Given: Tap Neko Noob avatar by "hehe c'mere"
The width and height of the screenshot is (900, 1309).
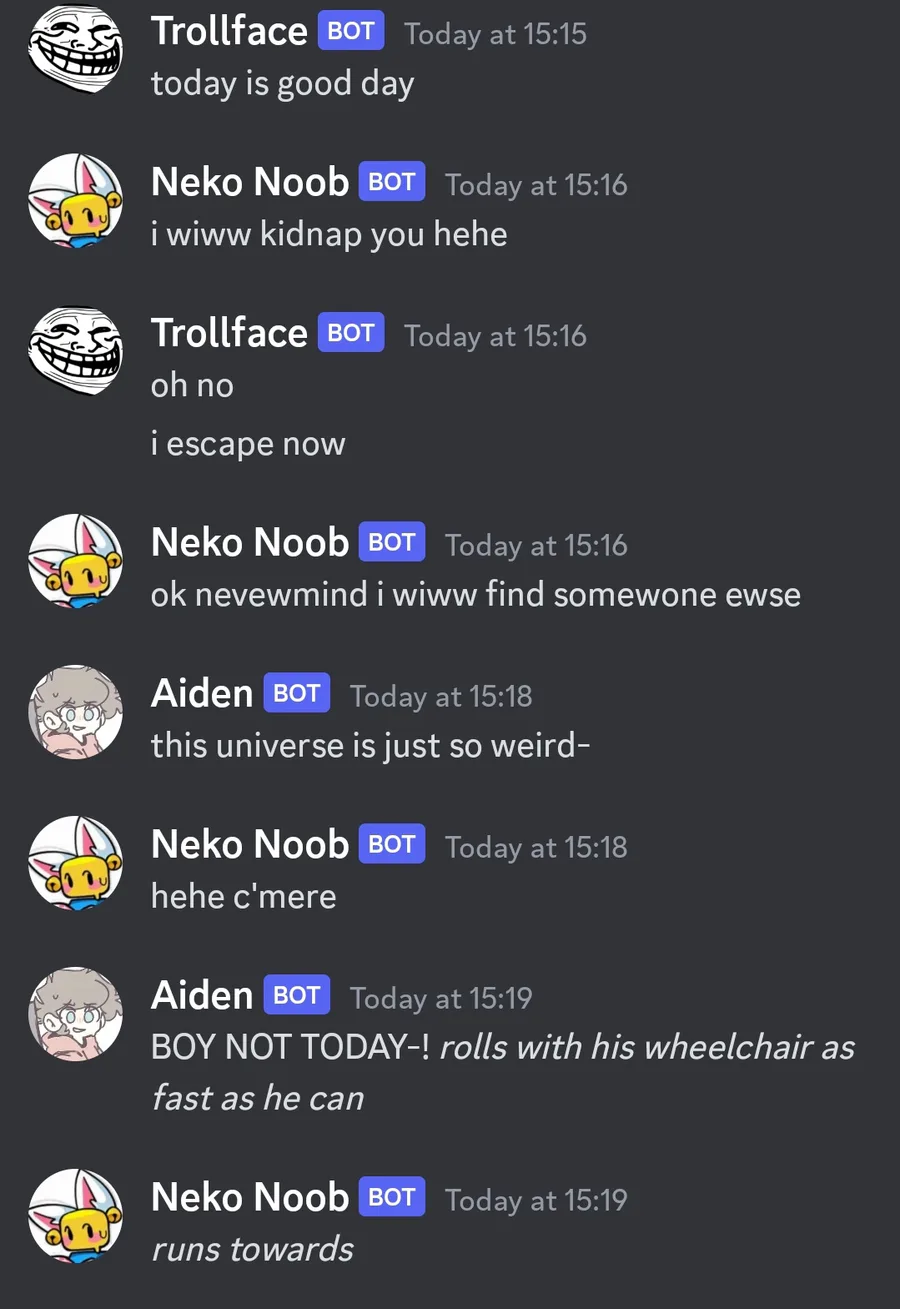Looking at the screenshot, I should (x=75, y=863).
